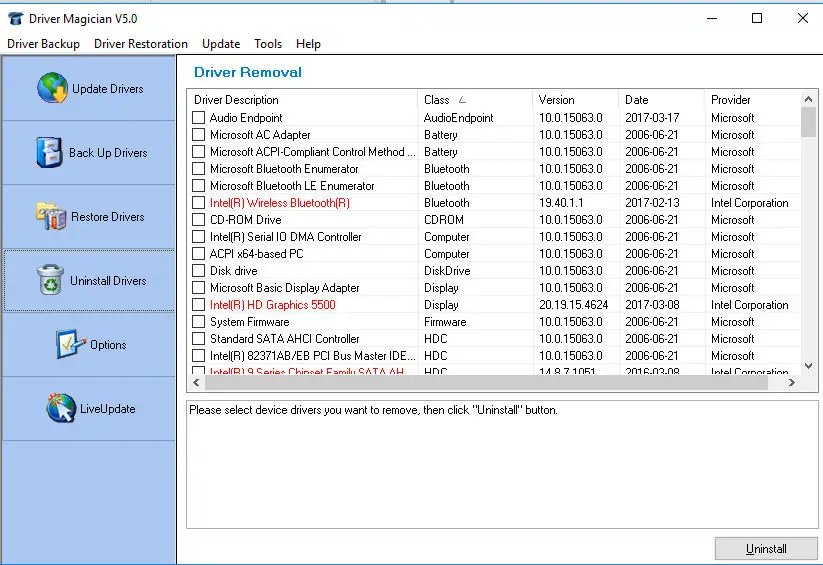Open the Update menu
The width and height of the screenshot is (823, 565).
tap(221, 44)
